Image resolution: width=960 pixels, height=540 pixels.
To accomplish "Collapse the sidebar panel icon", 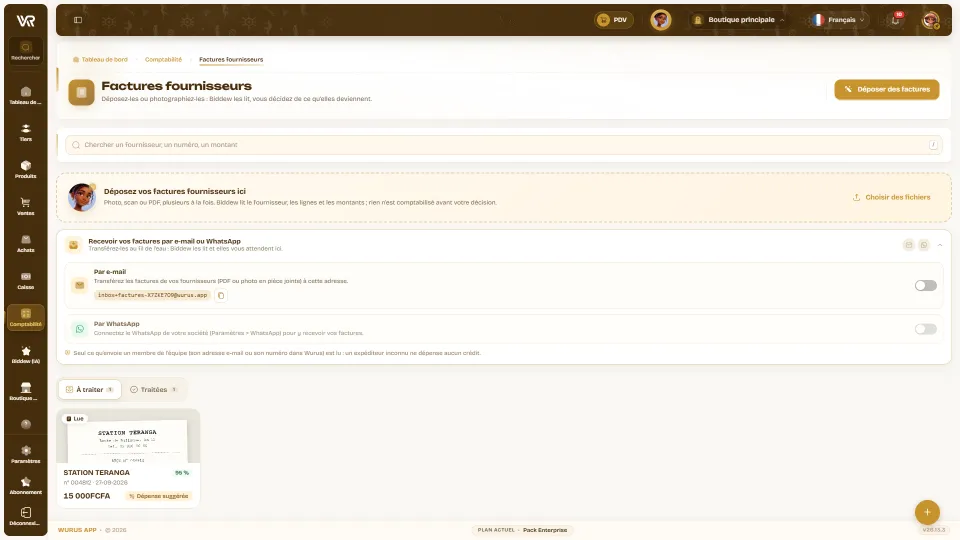I will coord(78,20).
